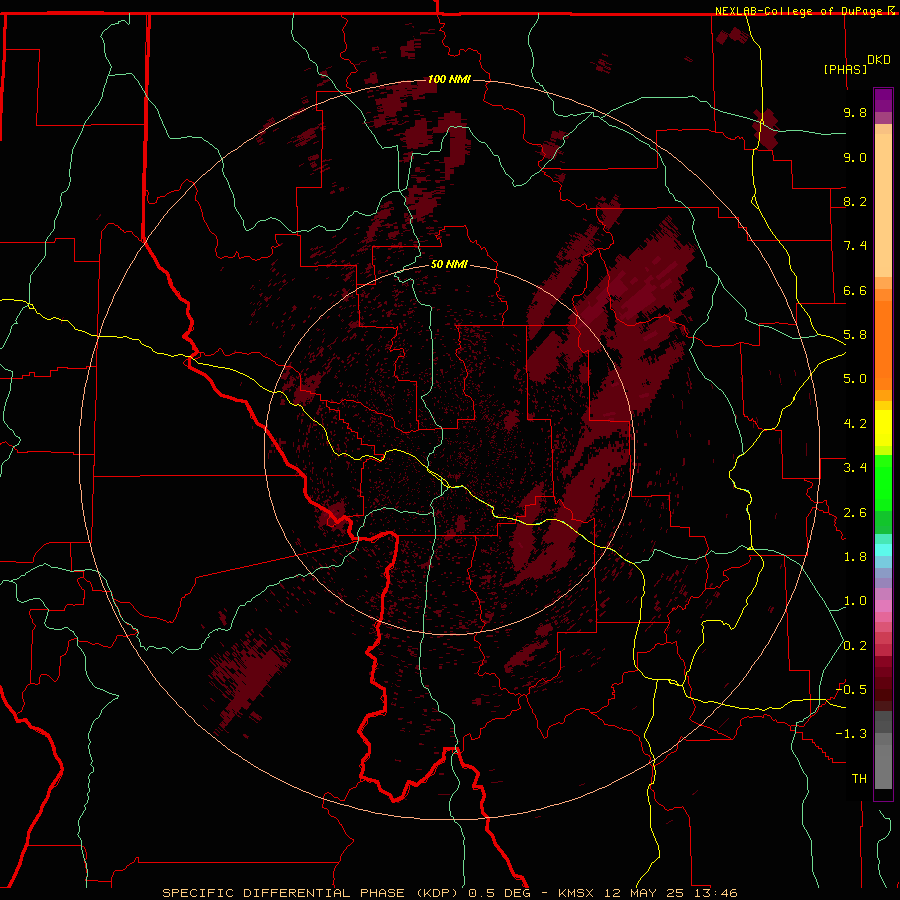Click the Specific Differential Phase KMSX caption
The height and width of the screenshot is (900, 900).
click(x=449, y=893)
